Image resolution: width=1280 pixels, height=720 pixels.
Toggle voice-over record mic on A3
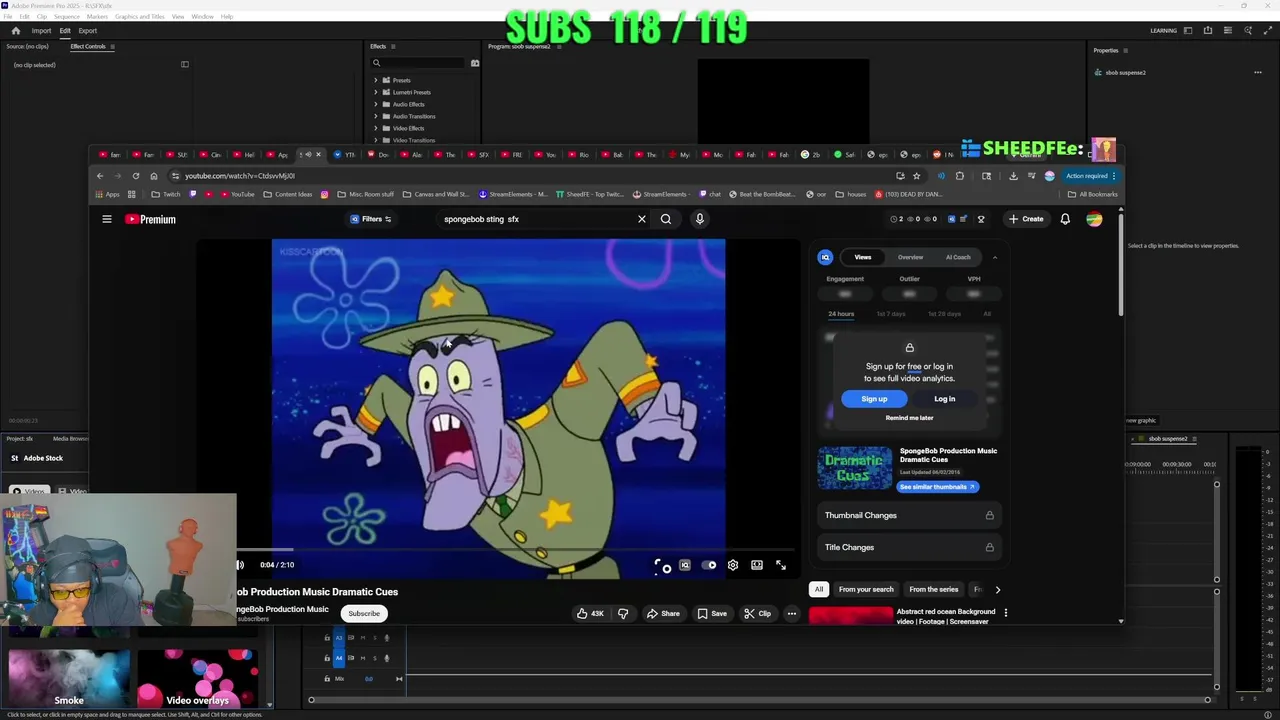(x=387, y=638)
